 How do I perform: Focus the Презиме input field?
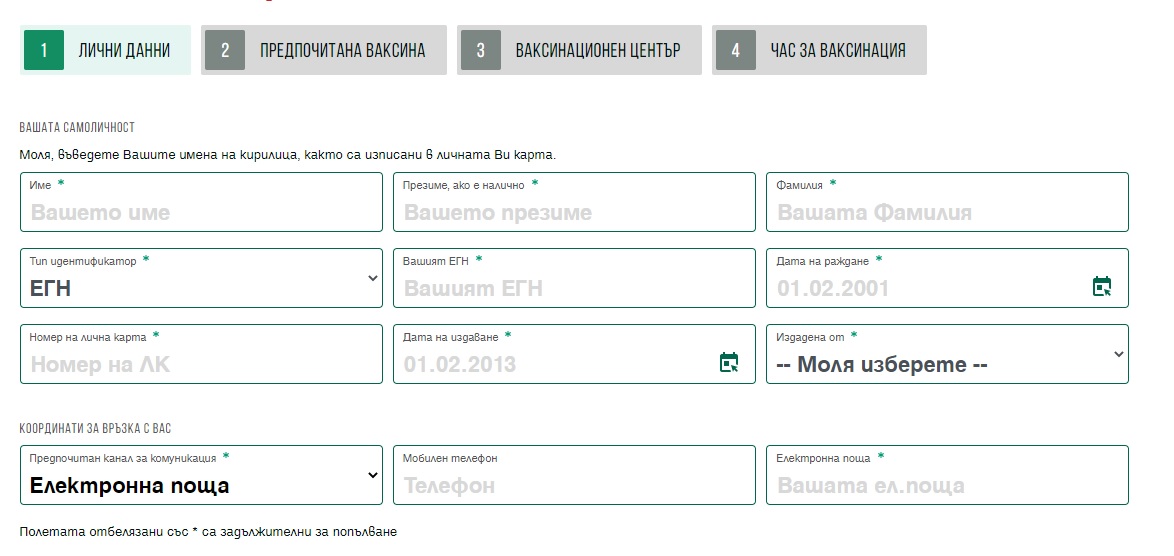tap(574, 202)
